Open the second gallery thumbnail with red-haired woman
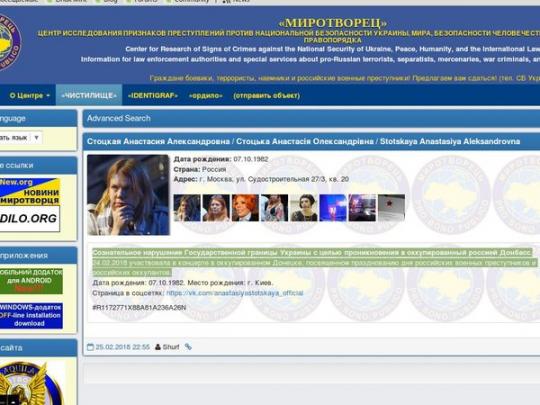 tap(216, 208)
